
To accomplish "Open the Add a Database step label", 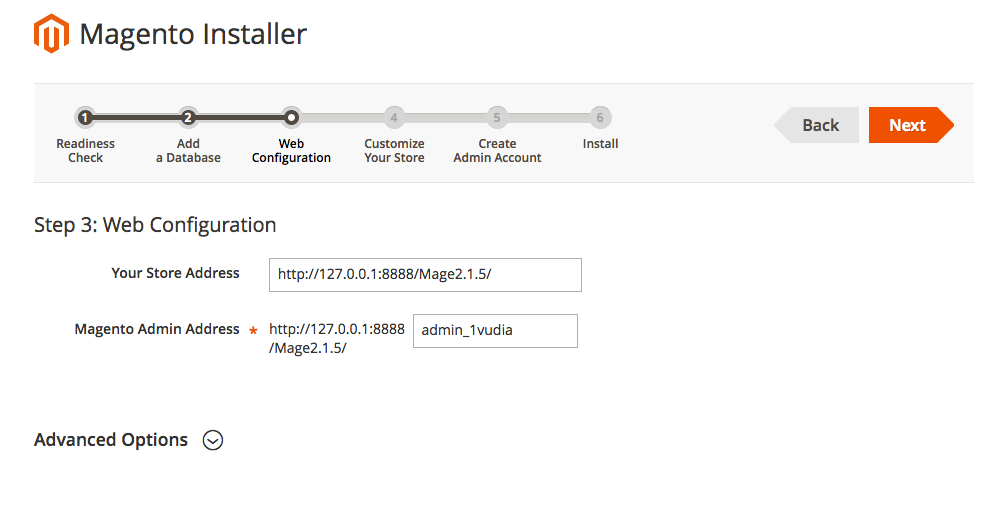I will click(x=188, y=151).
